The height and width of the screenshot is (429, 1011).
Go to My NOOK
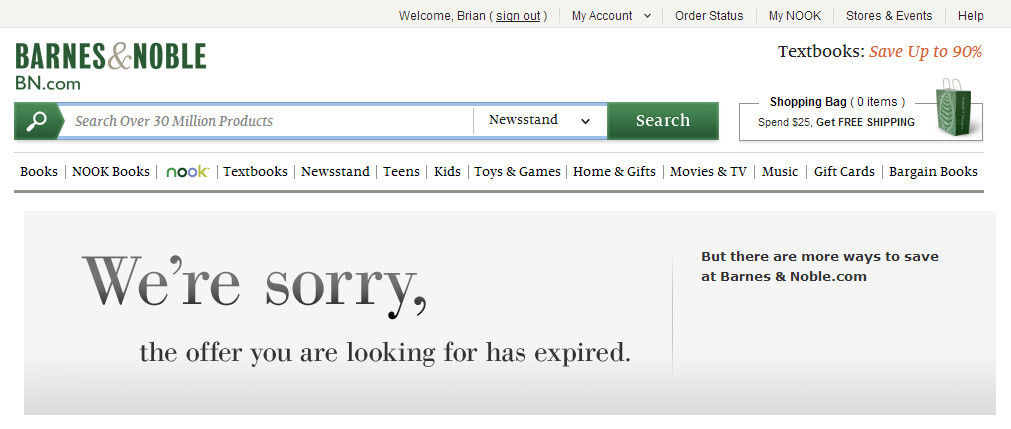click(794, 16)
